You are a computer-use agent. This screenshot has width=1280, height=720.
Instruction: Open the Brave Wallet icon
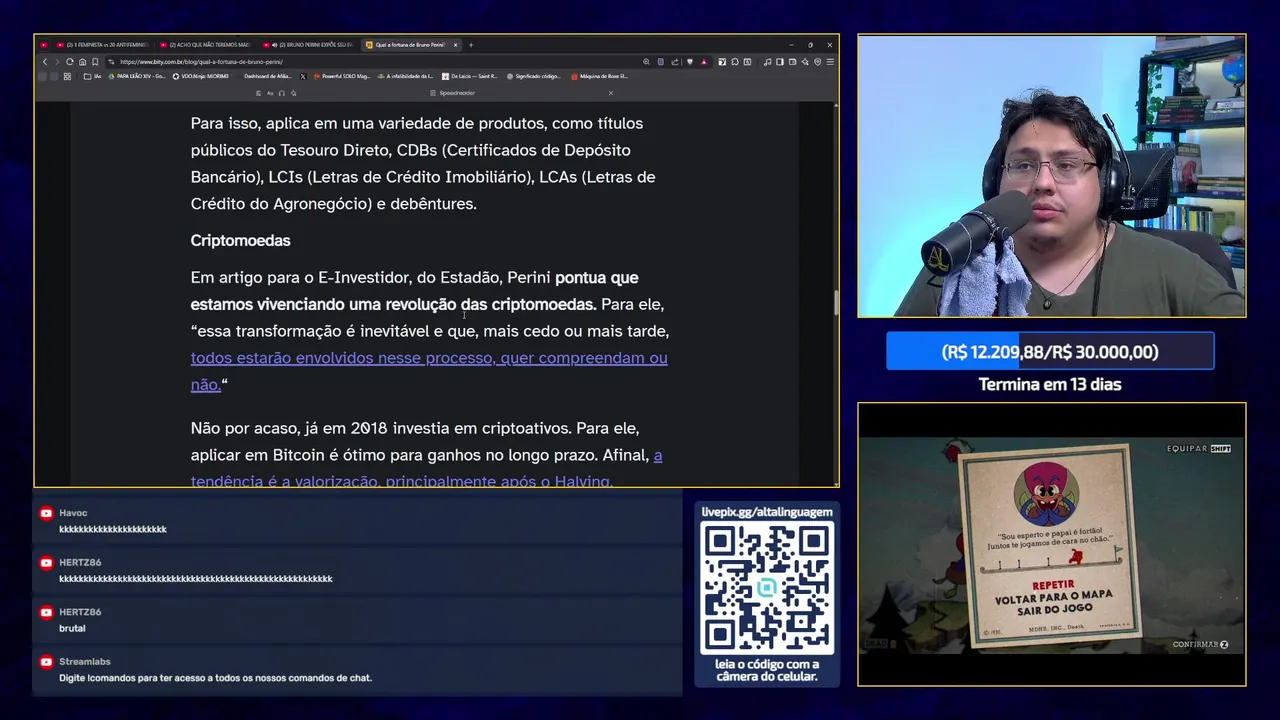click(x=792, y=62)
